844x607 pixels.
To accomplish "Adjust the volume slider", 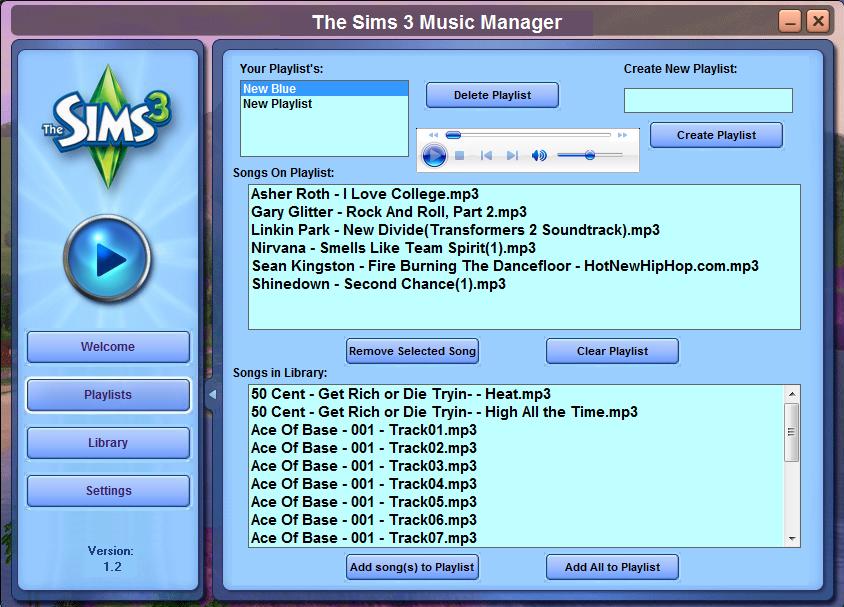I will (590, 155).
